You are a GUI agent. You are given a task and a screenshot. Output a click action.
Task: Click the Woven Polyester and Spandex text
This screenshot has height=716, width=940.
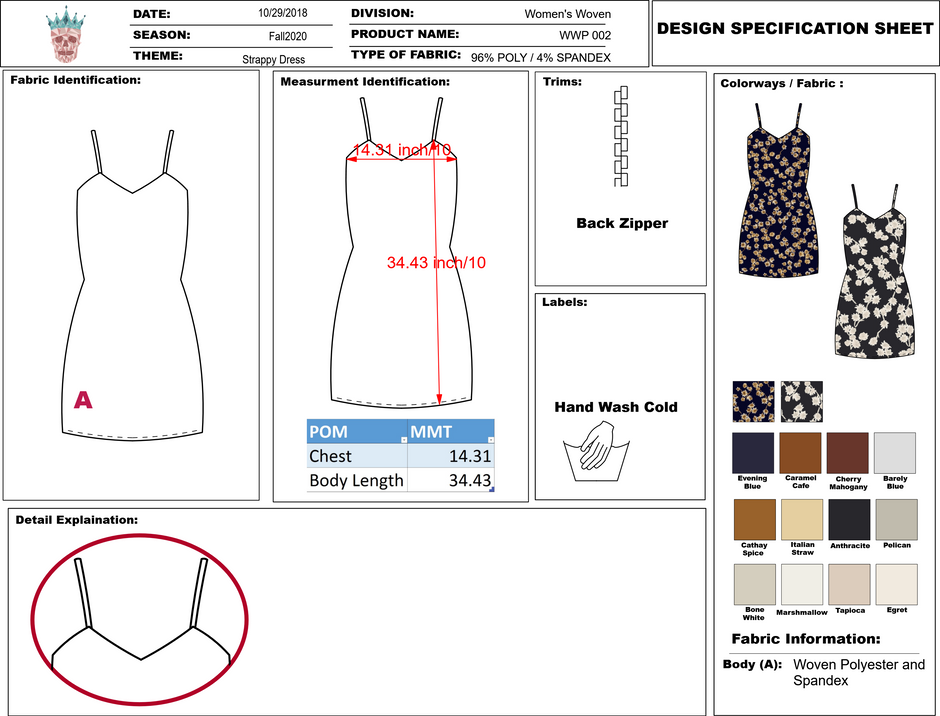[858, 672]
